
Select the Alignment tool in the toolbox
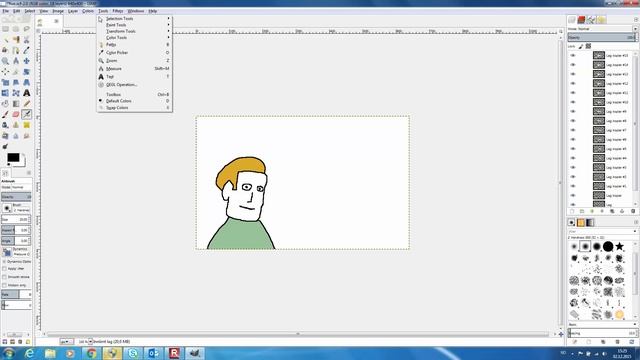point(5,71)
